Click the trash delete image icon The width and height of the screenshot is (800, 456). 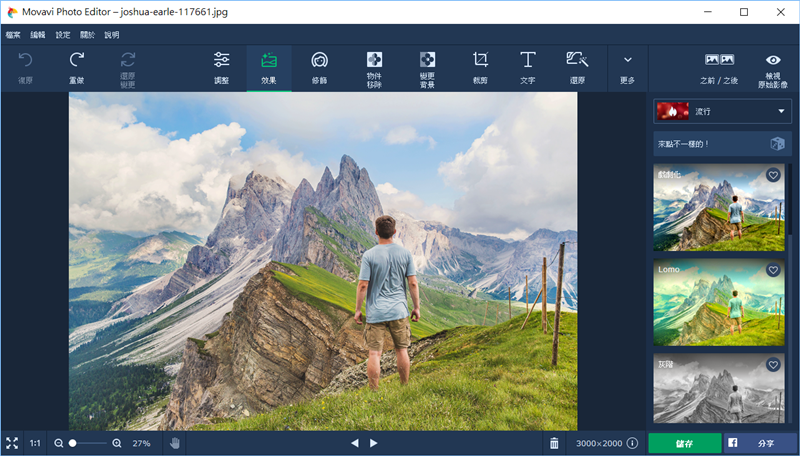554,443
